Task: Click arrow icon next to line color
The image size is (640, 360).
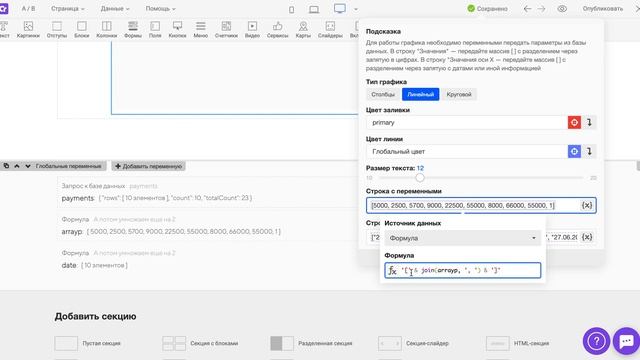Action: 589,151
